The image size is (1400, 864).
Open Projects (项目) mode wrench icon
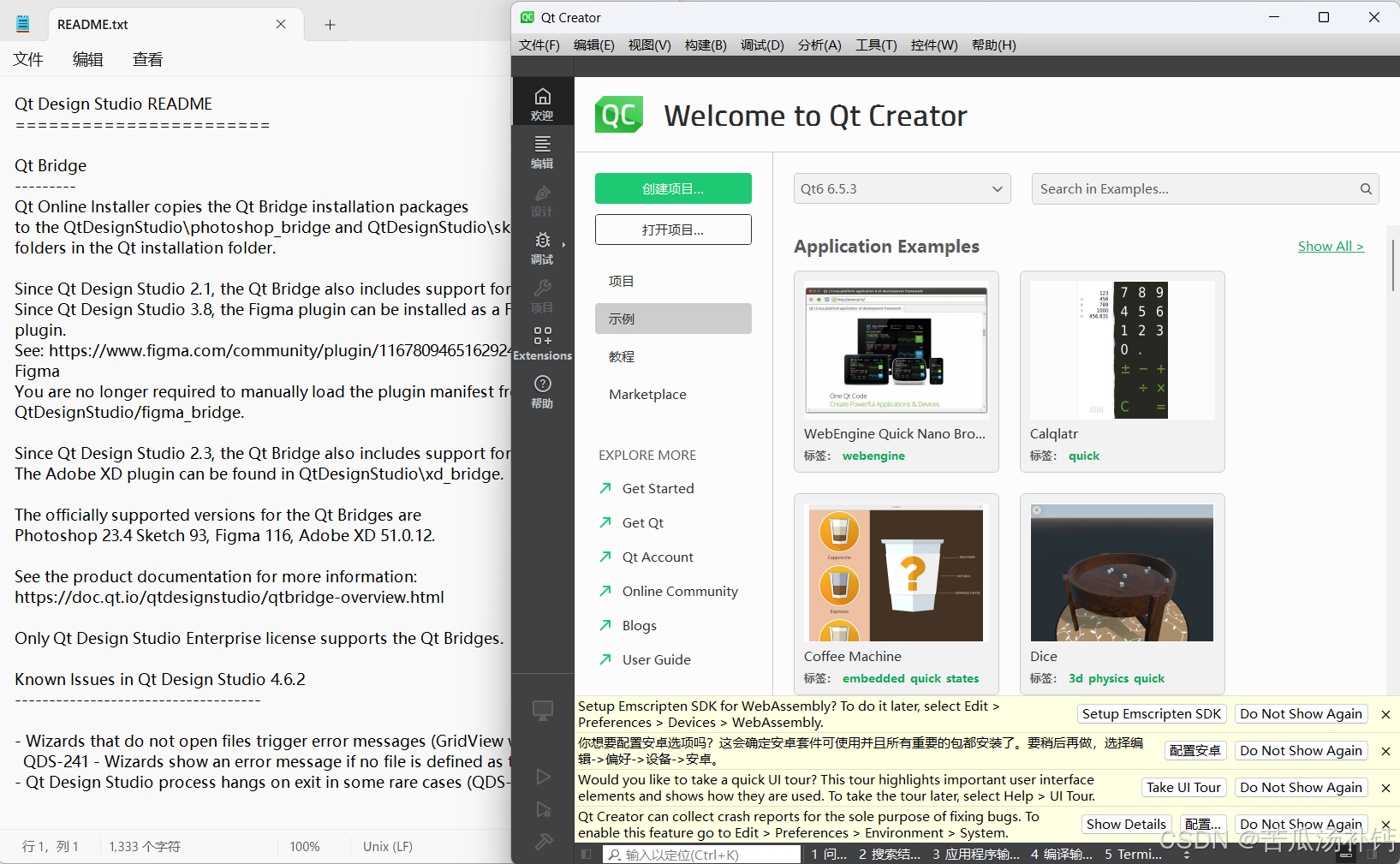pyautogui.click(x=542, y=295)
